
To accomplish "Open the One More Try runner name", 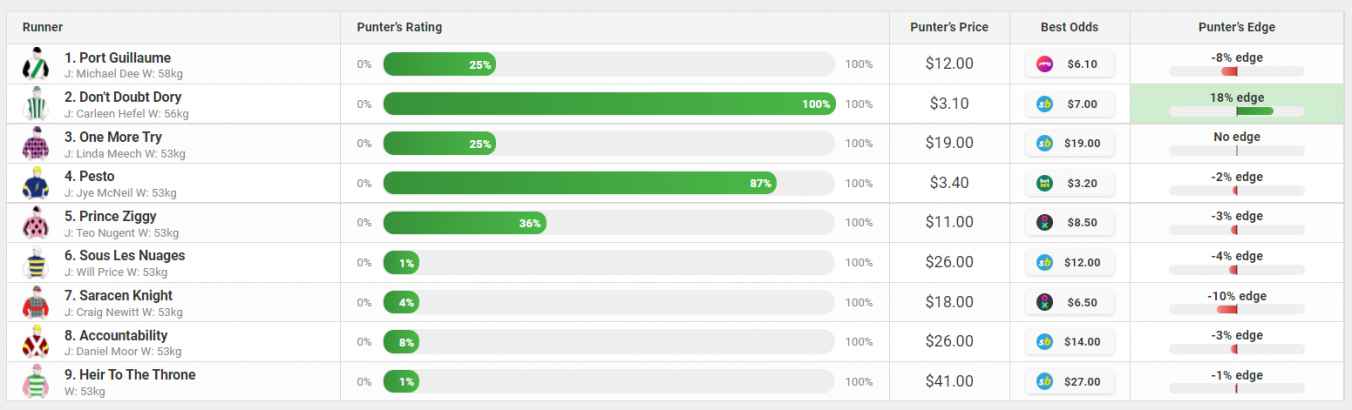I will click(113, 137).
